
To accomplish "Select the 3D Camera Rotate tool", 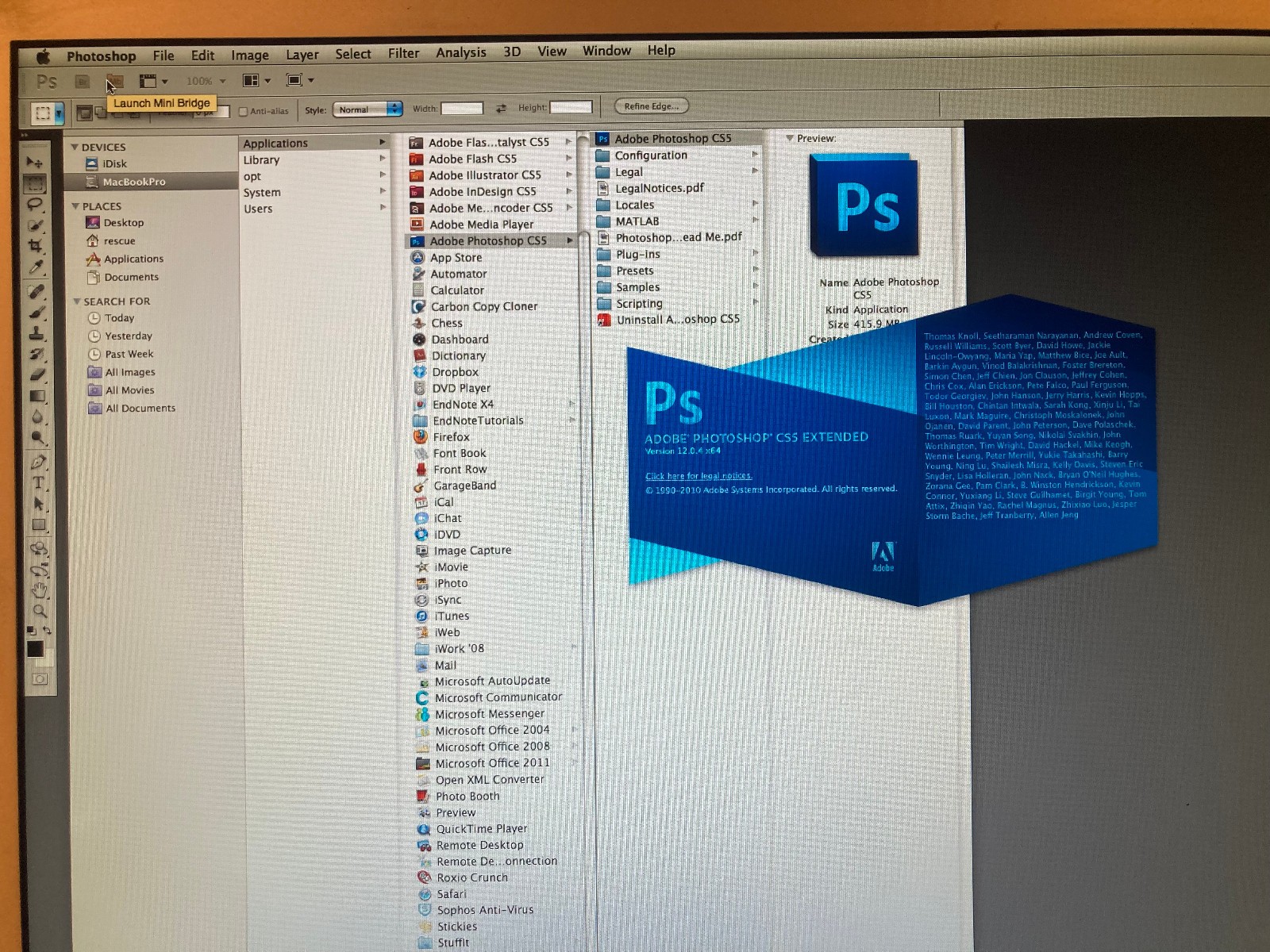I will coord(39,570).
